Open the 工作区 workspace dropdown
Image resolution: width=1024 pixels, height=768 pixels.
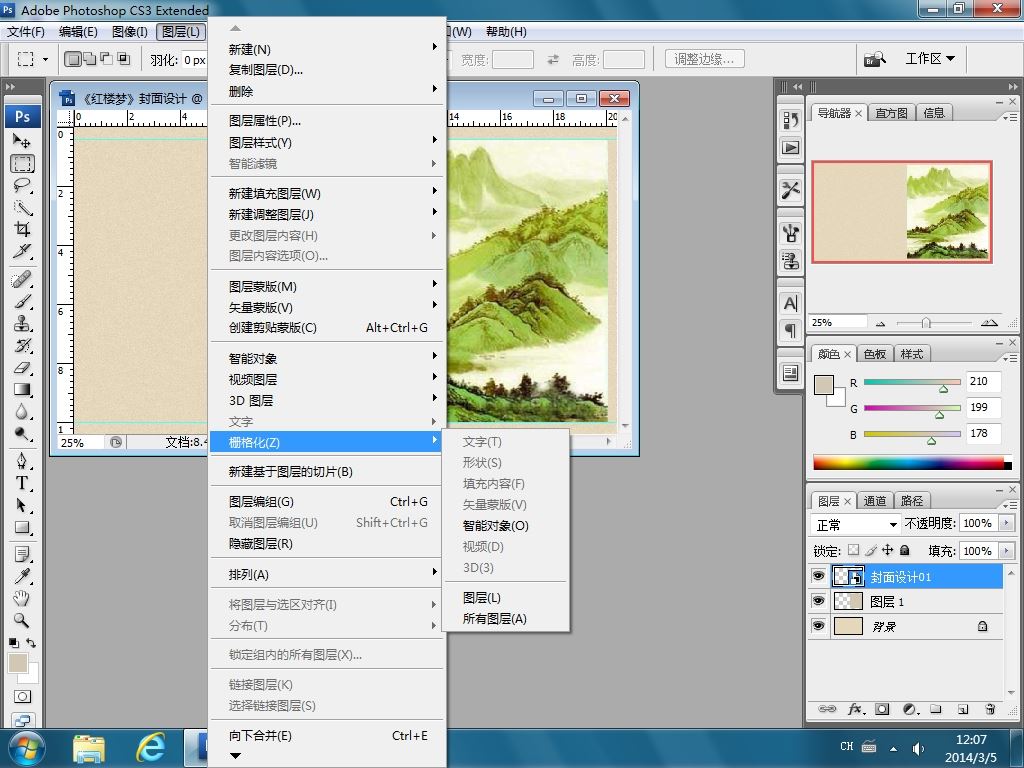pyautogui.click(x=930, y=59)
